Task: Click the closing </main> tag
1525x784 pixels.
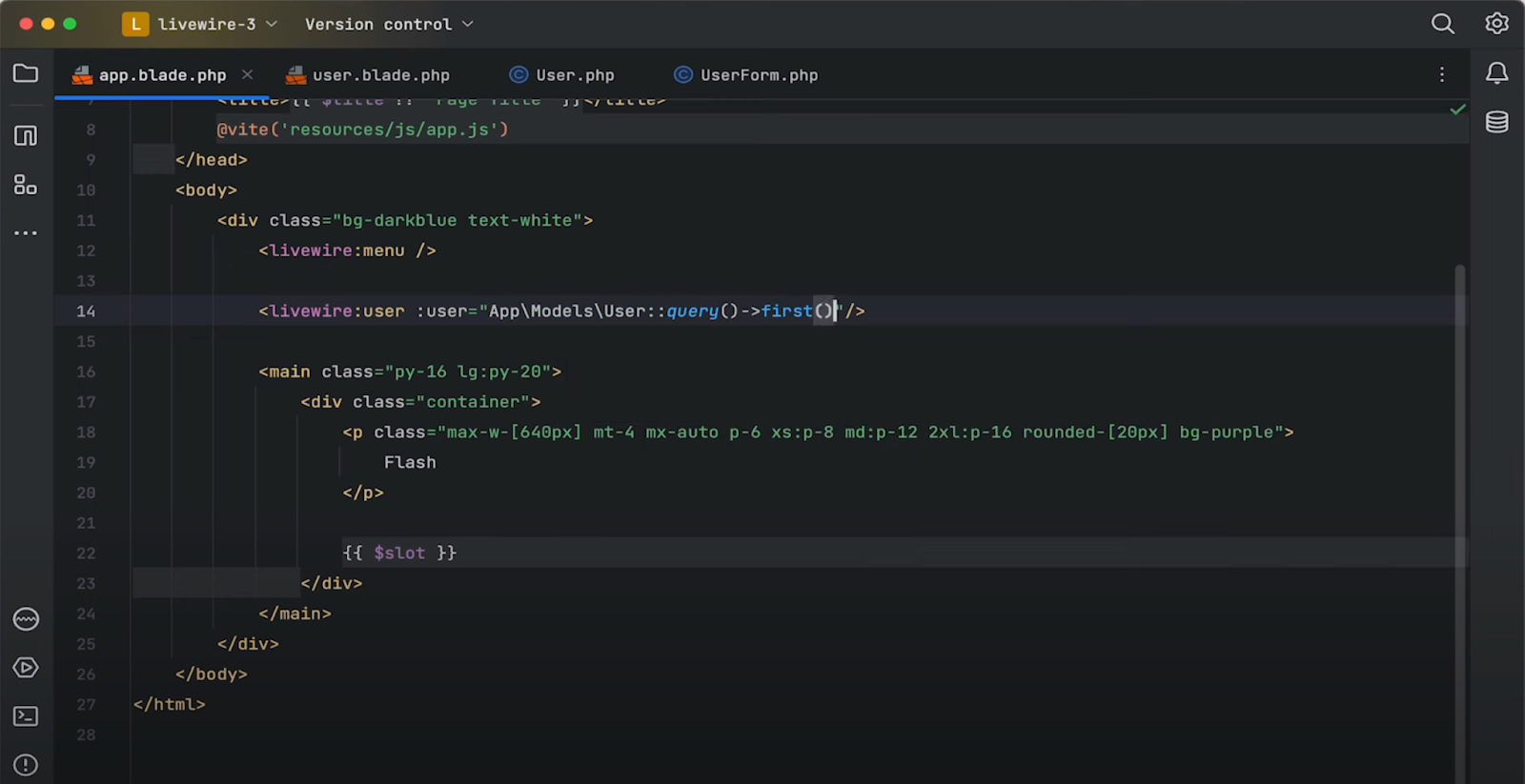Action: point(295,613)
